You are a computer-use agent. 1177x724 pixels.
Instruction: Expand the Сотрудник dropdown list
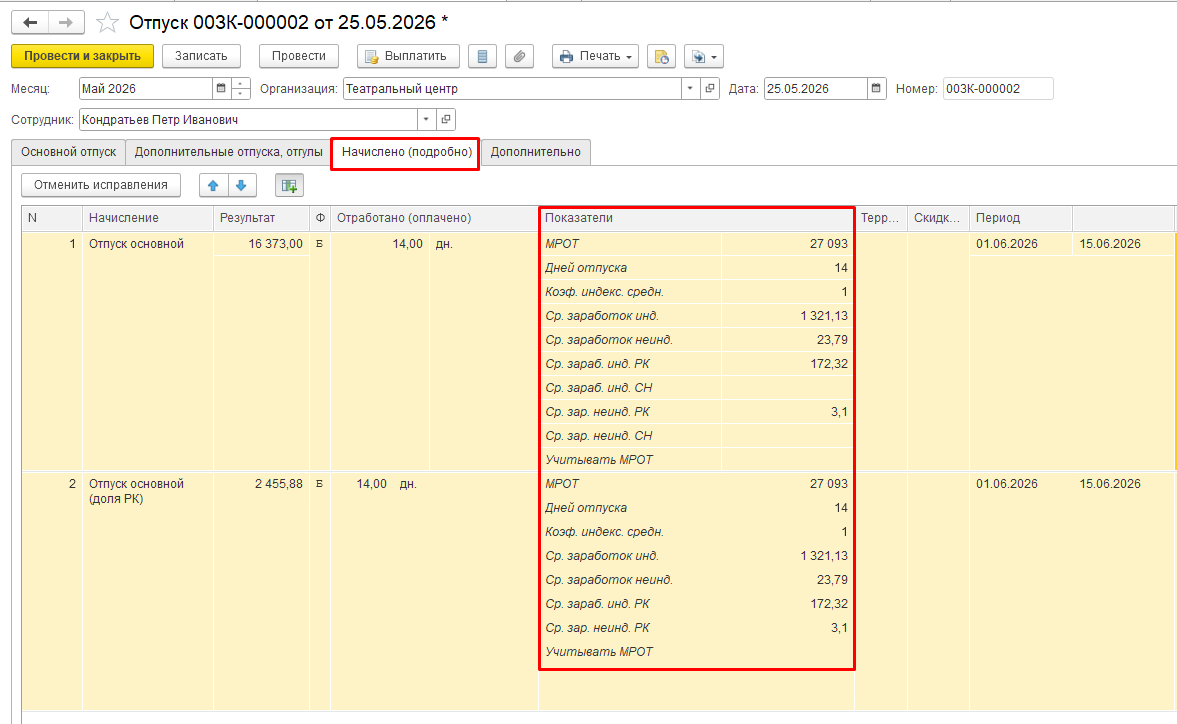click(x=426, y=119)
